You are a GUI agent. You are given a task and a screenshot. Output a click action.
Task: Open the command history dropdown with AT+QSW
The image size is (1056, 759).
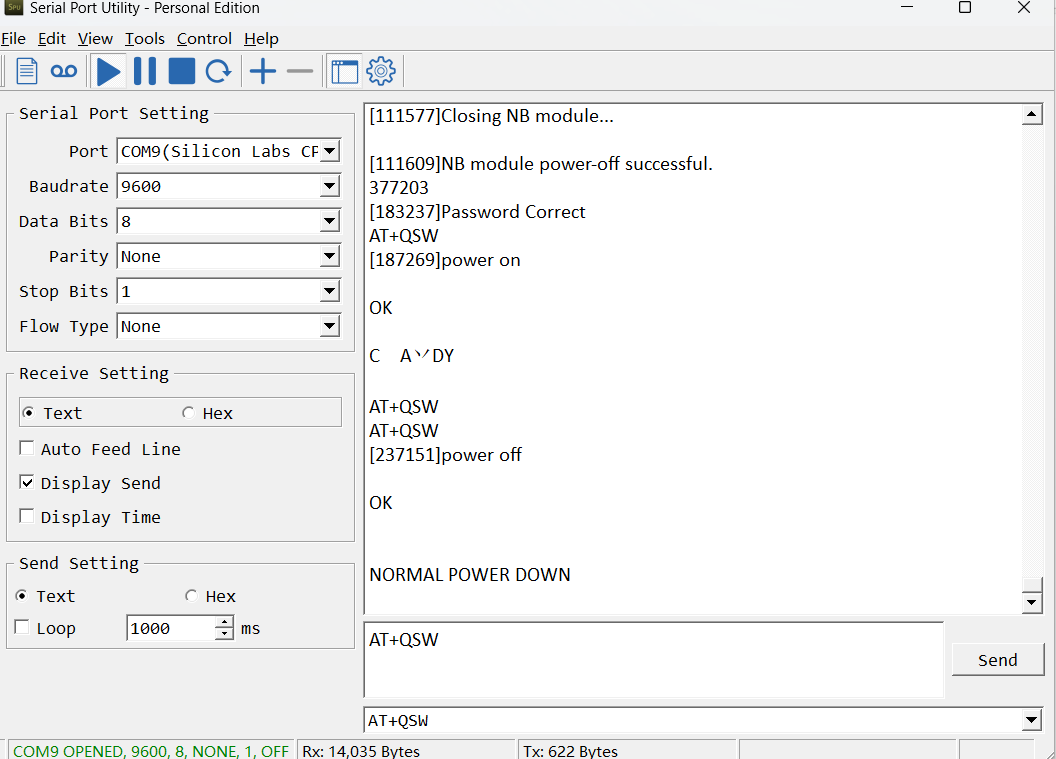(1032, 721)
